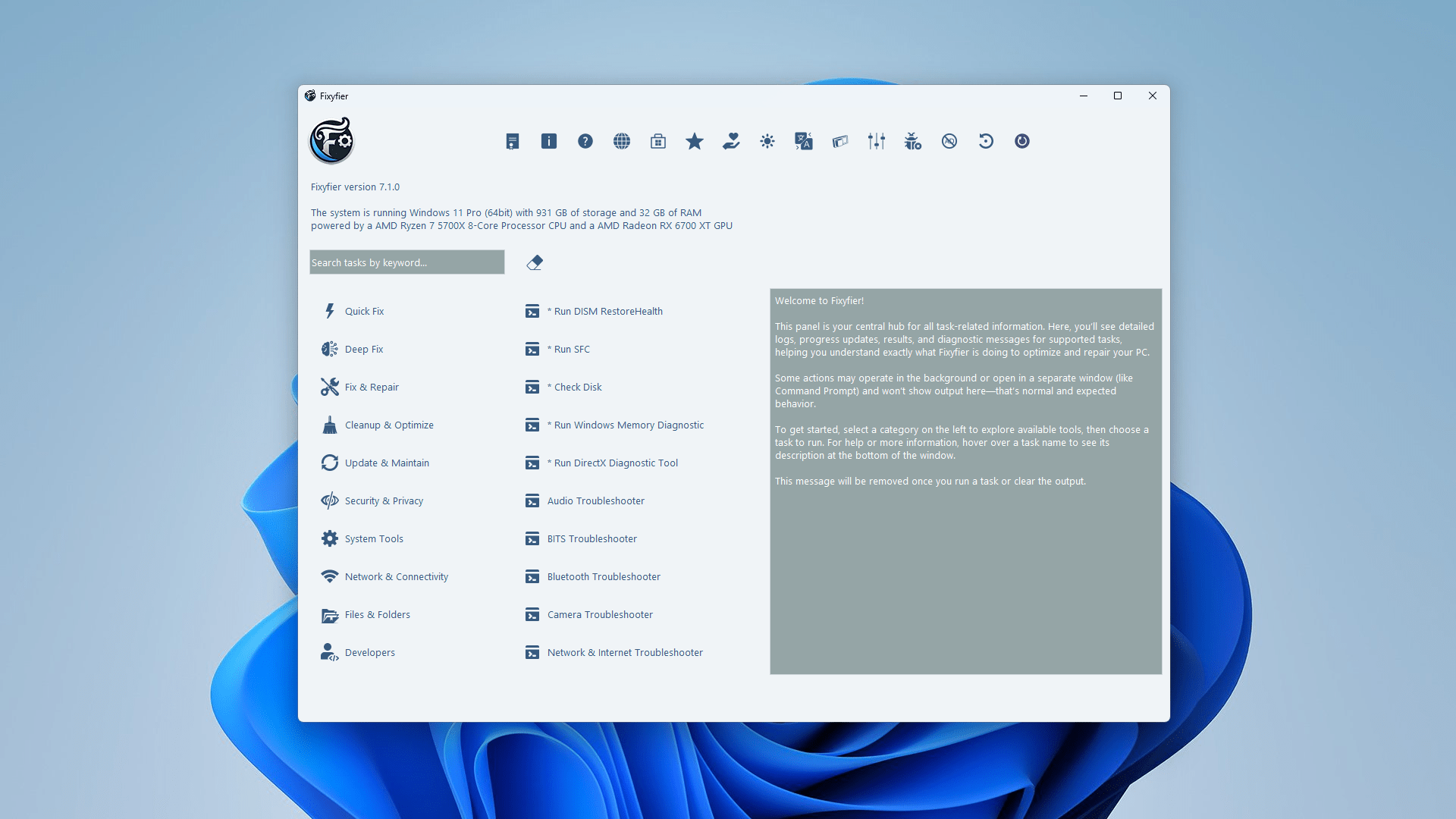This screenshot has height=819, width=1456.
Task: Click the restore/reset history icon
Action: click(985, 141)
